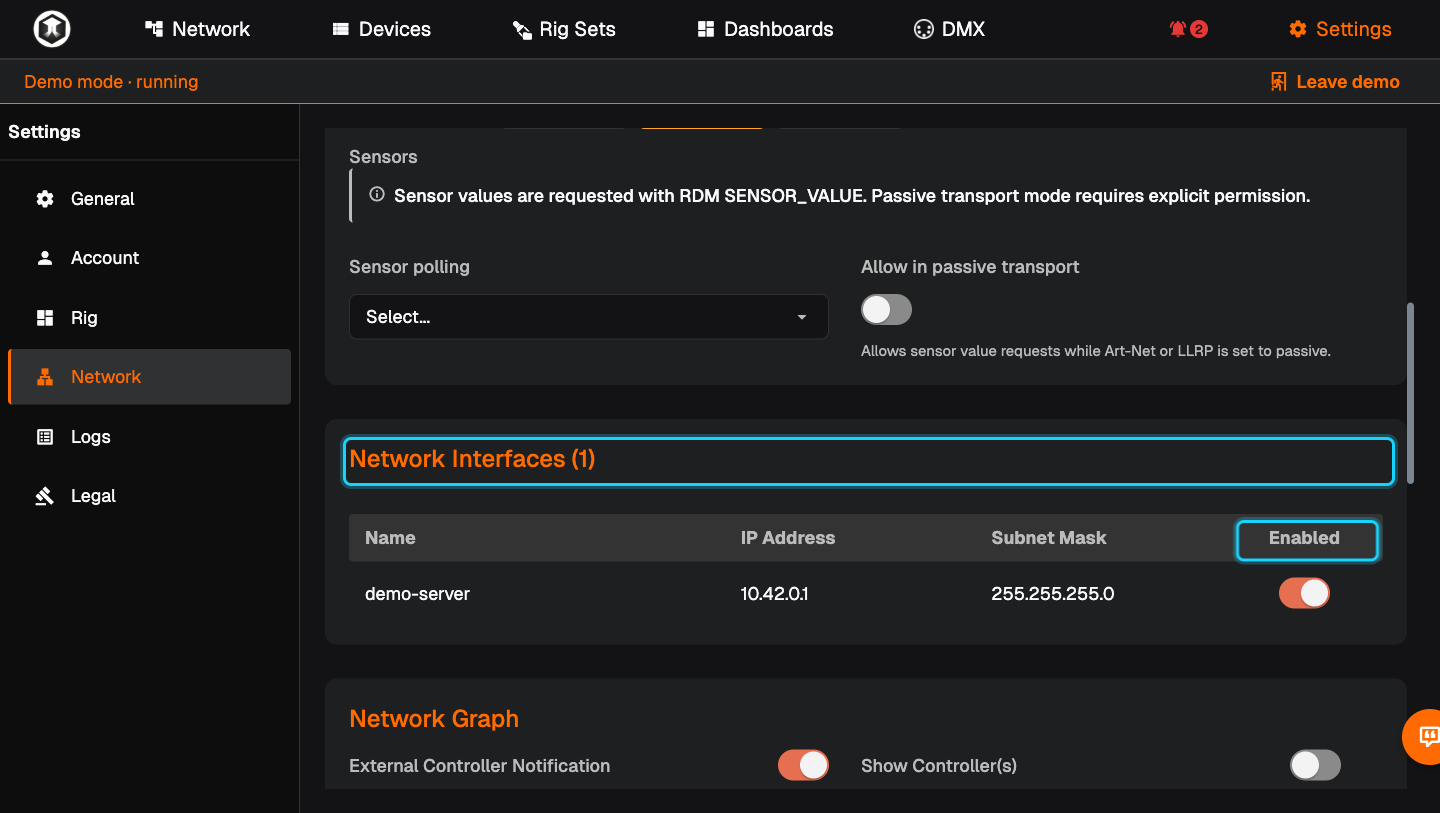Open the Sensor polling dropdown
The width and height of the screenshot is (1440, 813).
588,317
